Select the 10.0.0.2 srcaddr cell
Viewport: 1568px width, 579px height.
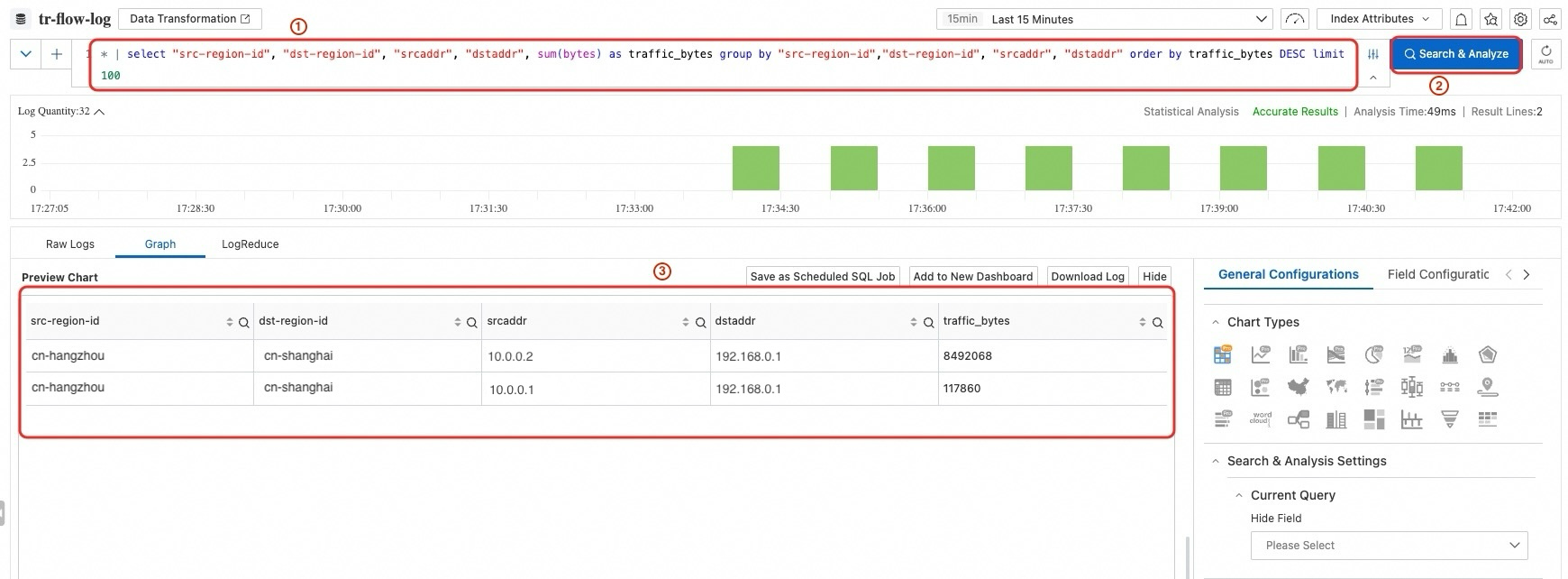tap(596, 356)
